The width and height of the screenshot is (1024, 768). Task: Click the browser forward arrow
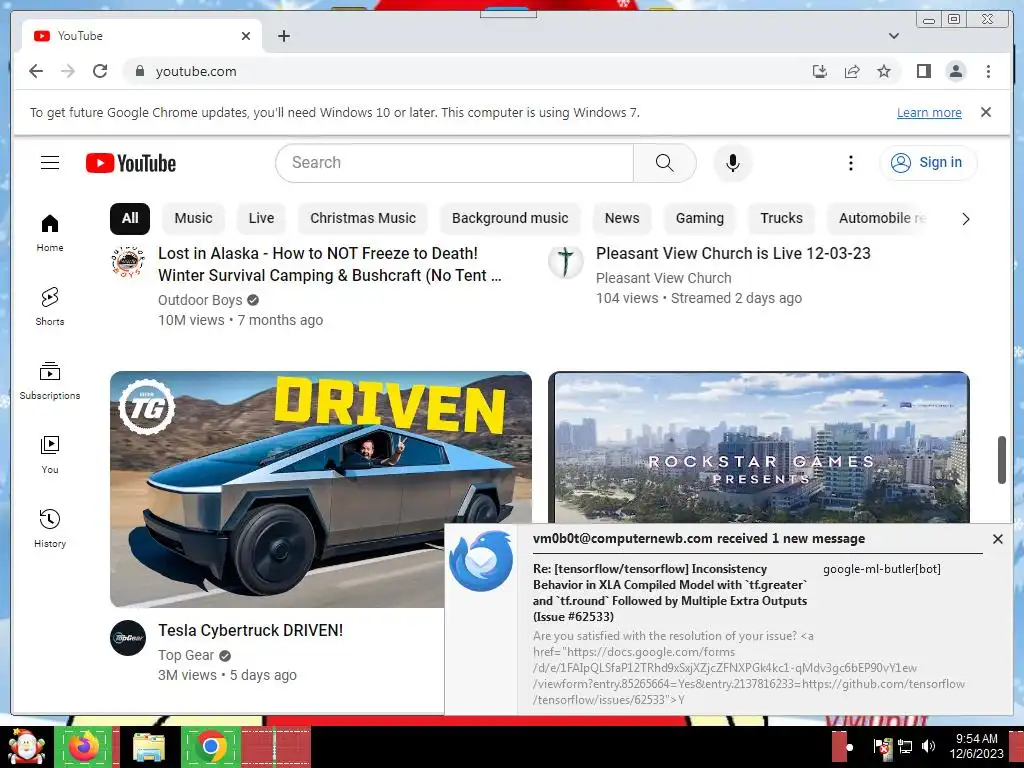coord(68,71)
